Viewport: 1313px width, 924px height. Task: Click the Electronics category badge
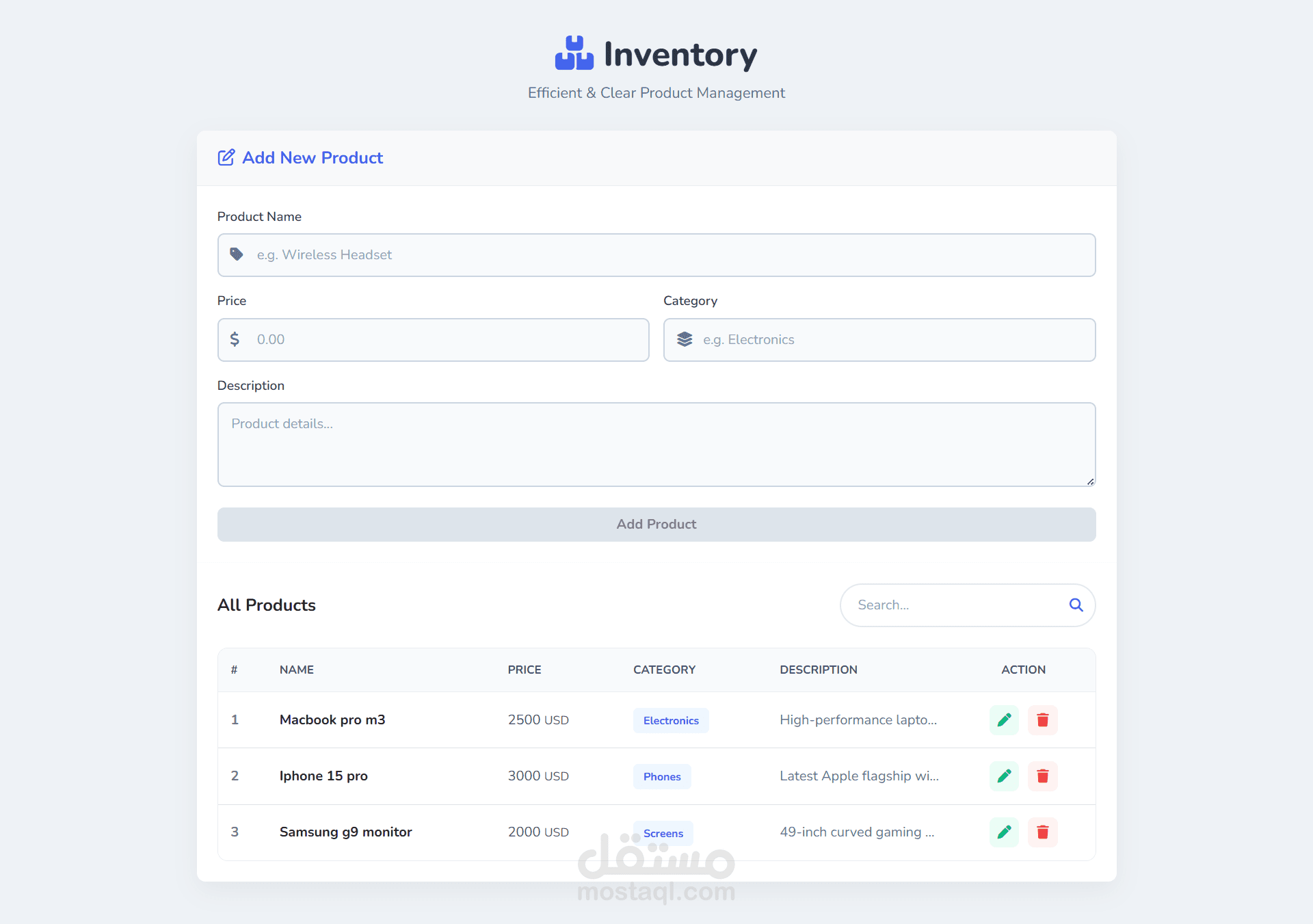[670, 720]
